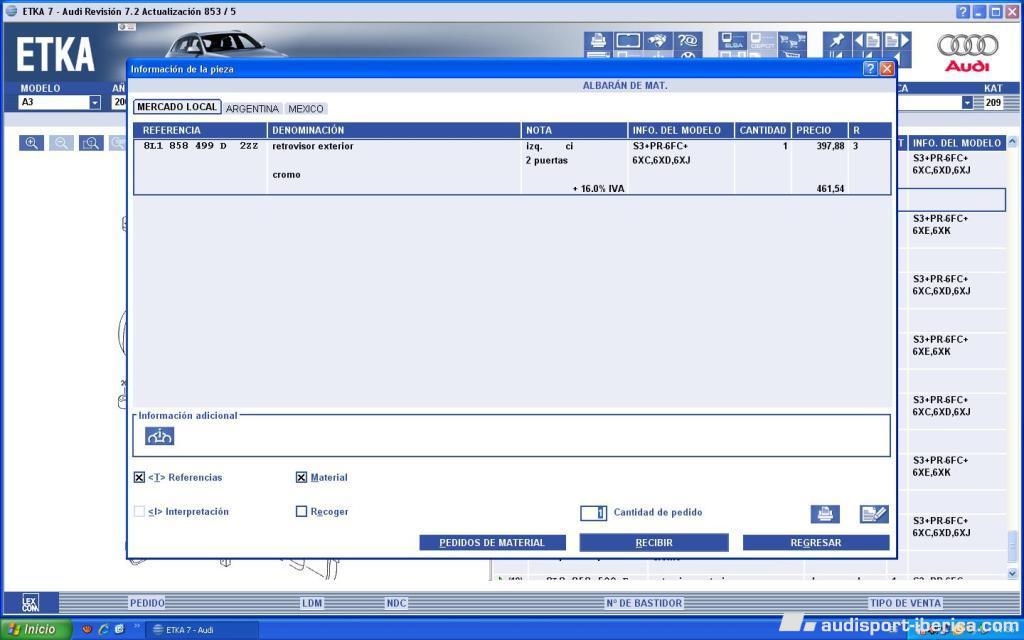Click the Nº DE BASTIDOR status bar label

644,603
